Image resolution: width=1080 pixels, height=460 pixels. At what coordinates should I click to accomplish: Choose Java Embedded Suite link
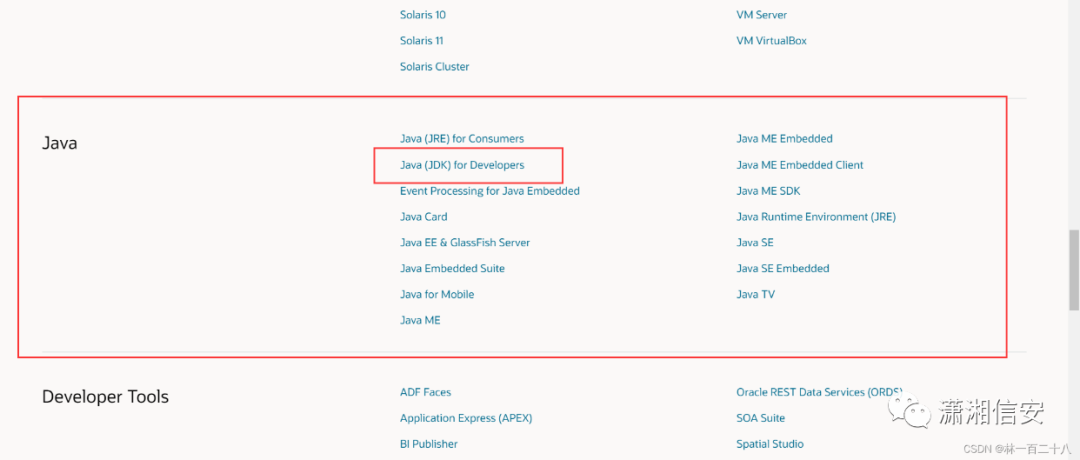point(453,269)
